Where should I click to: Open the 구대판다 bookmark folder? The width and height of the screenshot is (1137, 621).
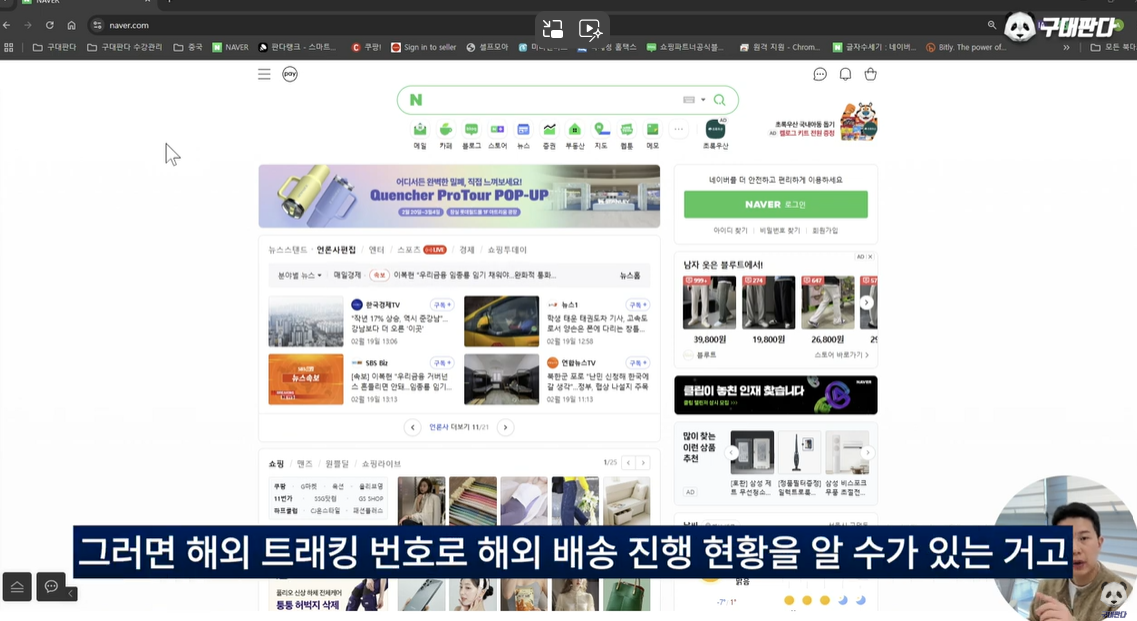tap(54, 47)
